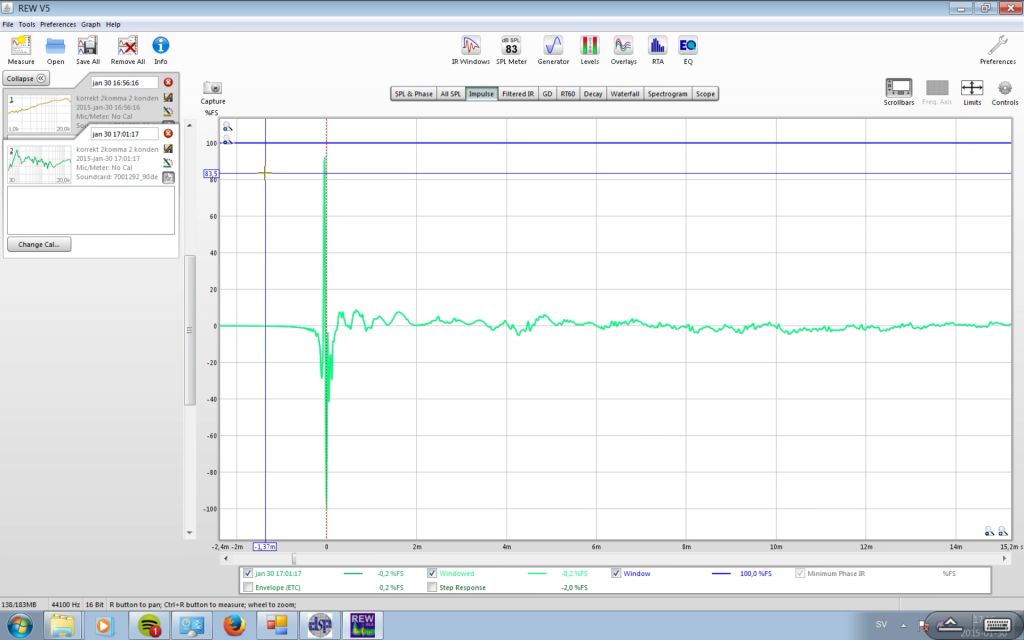Click name field jan 30 17:01:17
The image size is (1024, 640).
point(125,134)
